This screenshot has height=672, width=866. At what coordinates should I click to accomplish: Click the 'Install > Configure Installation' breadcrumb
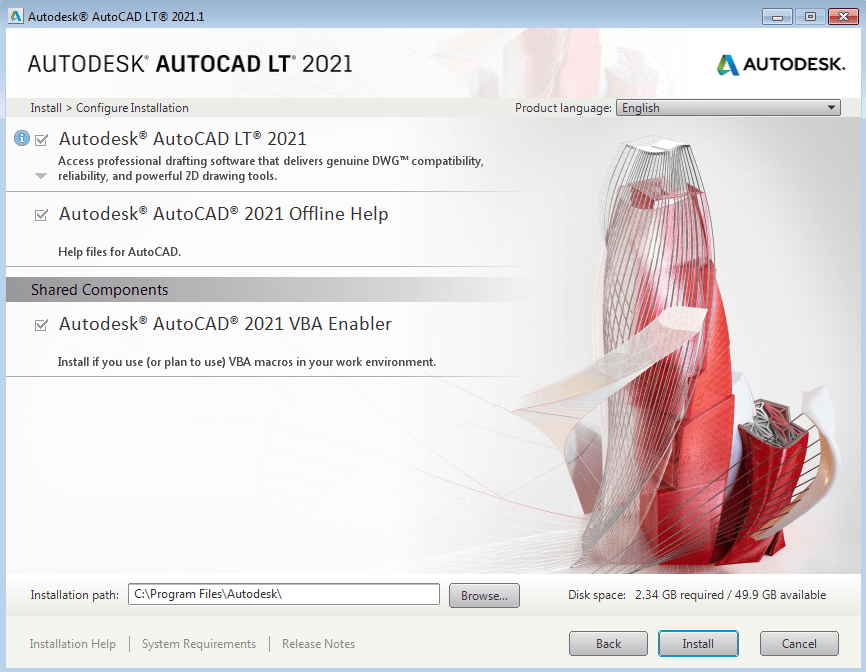pos(109,108)
